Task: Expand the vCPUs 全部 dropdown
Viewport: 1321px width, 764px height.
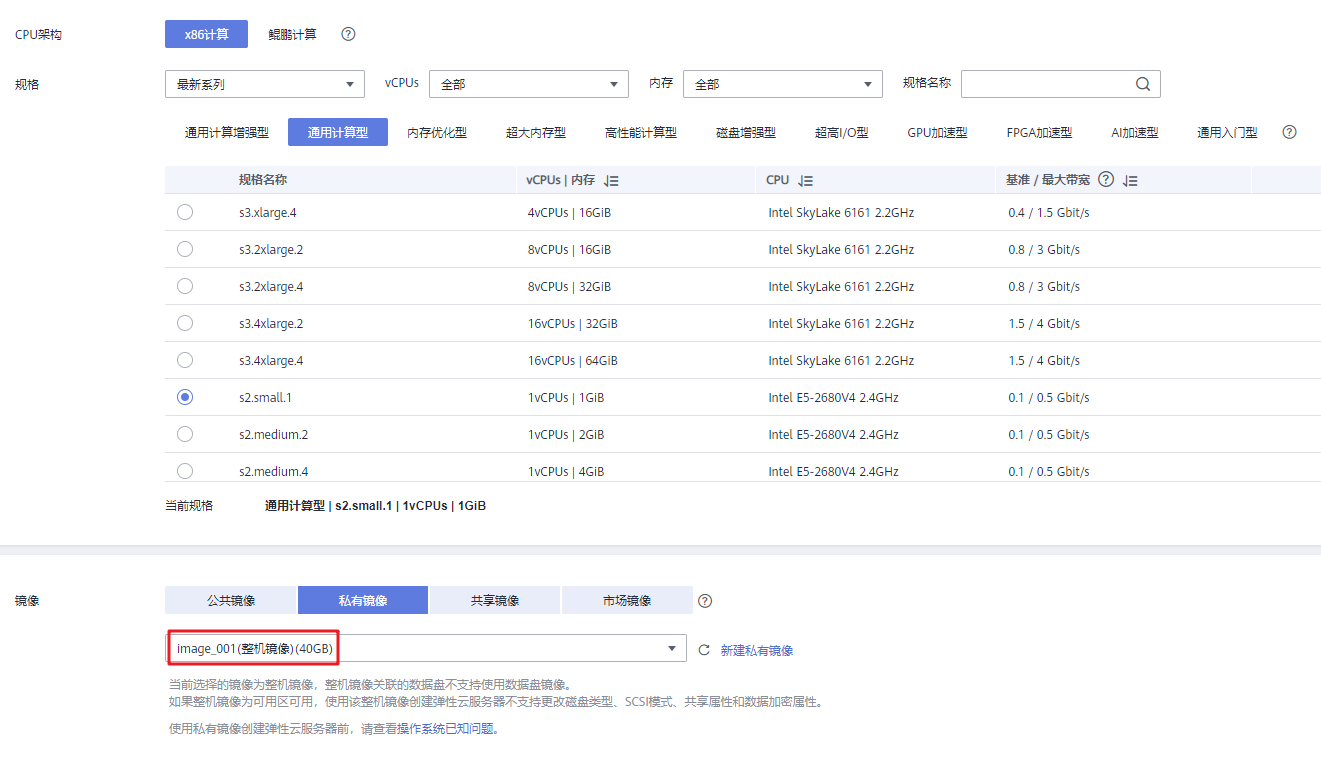Action: tap(529, 85)
